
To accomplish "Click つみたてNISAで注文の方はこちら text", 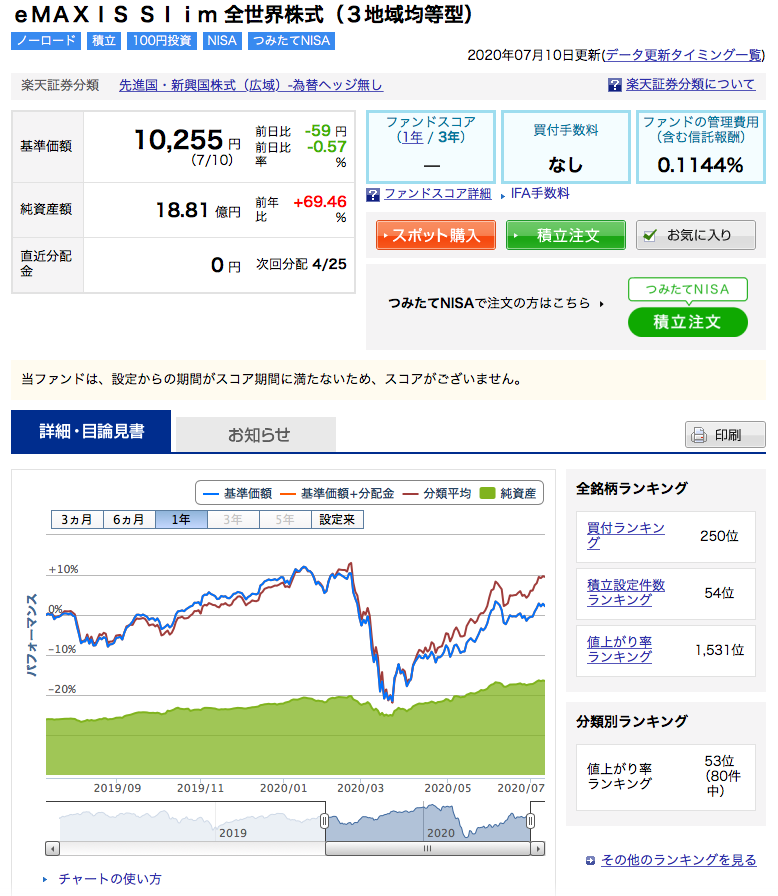I will [x=489, y=303].
